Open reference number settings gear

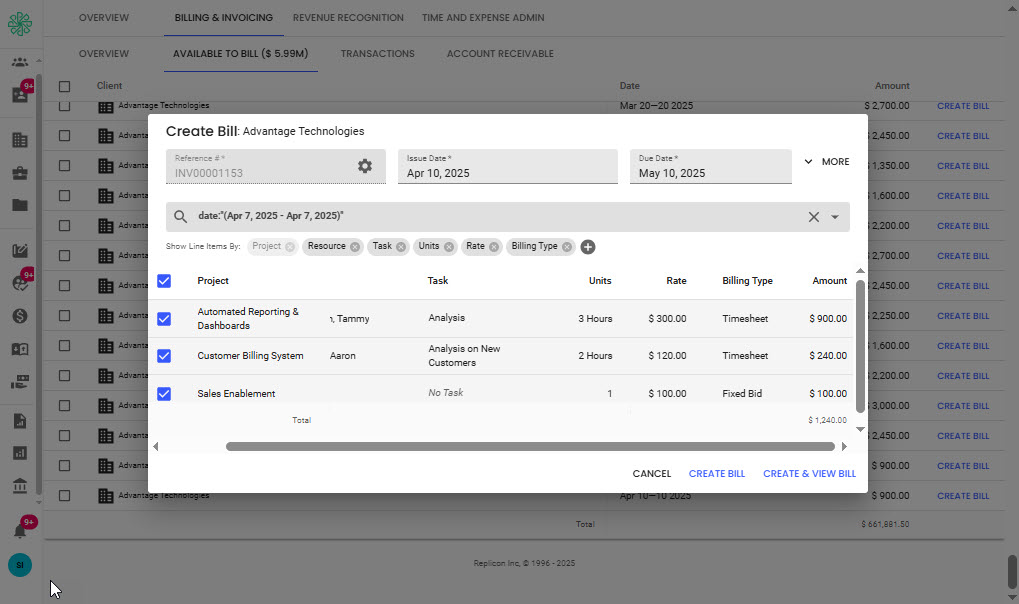(x=365, y=166)
